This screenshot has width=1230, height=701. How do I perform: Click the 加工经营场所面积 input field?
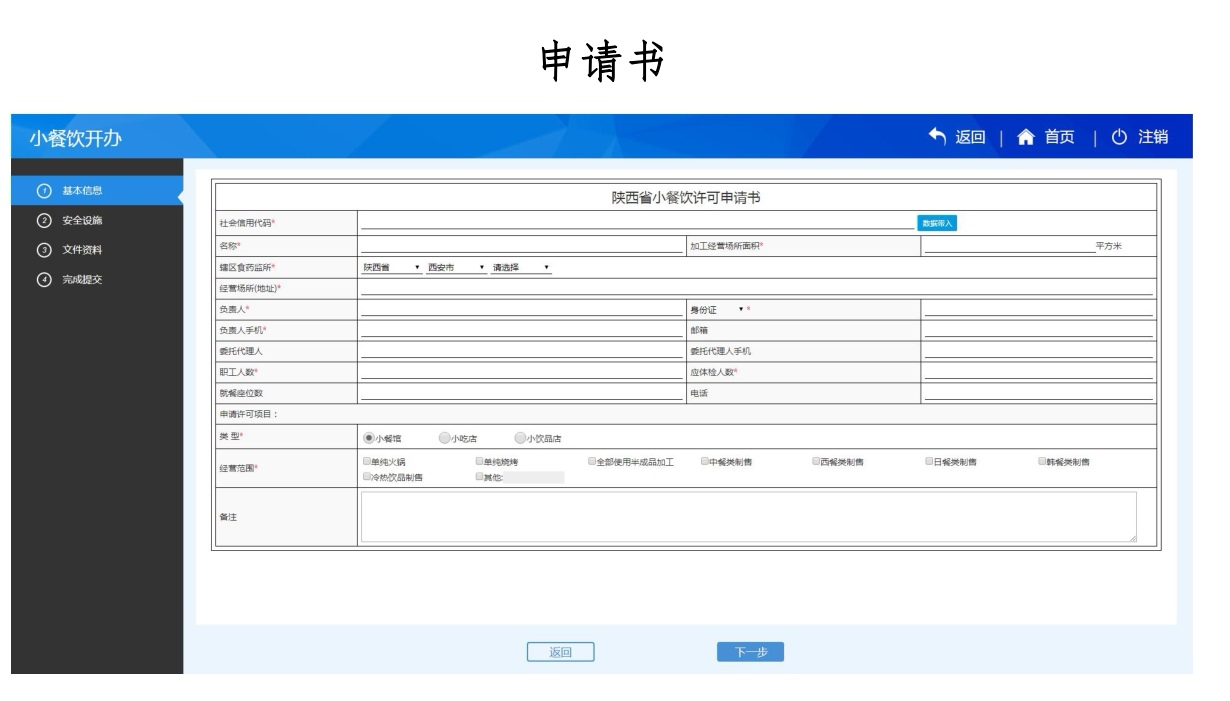pos(1008,246)
